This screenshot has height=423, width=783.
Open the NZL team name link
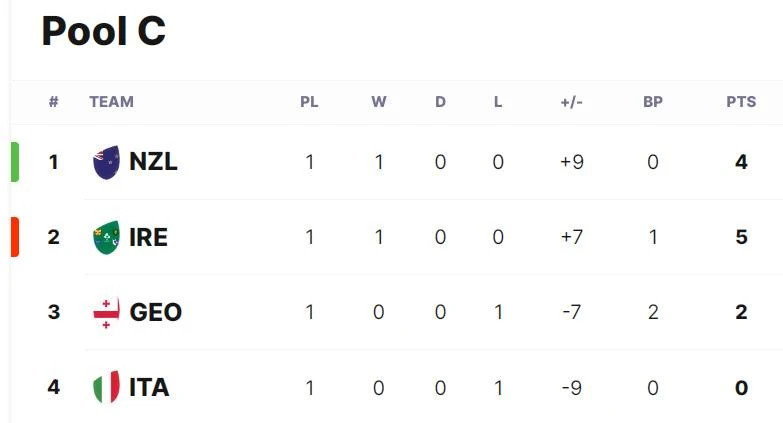(x=153, y=162)
